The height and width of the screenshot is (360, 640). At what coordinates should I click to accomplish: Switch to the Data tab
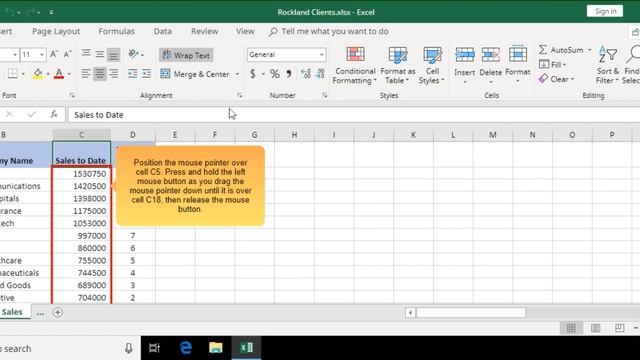point(162,31)
